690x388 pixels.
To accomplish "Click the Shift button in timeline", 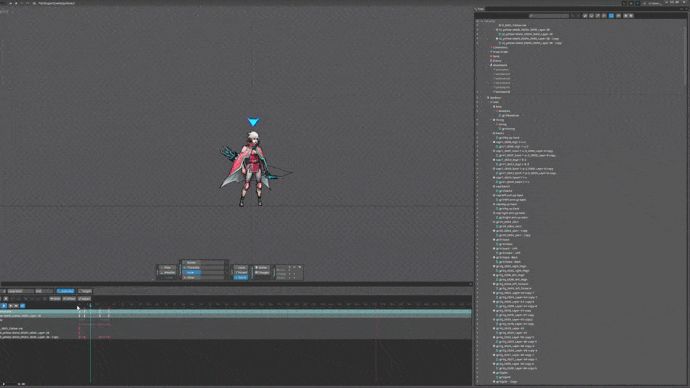I will (x=55, y=299).
